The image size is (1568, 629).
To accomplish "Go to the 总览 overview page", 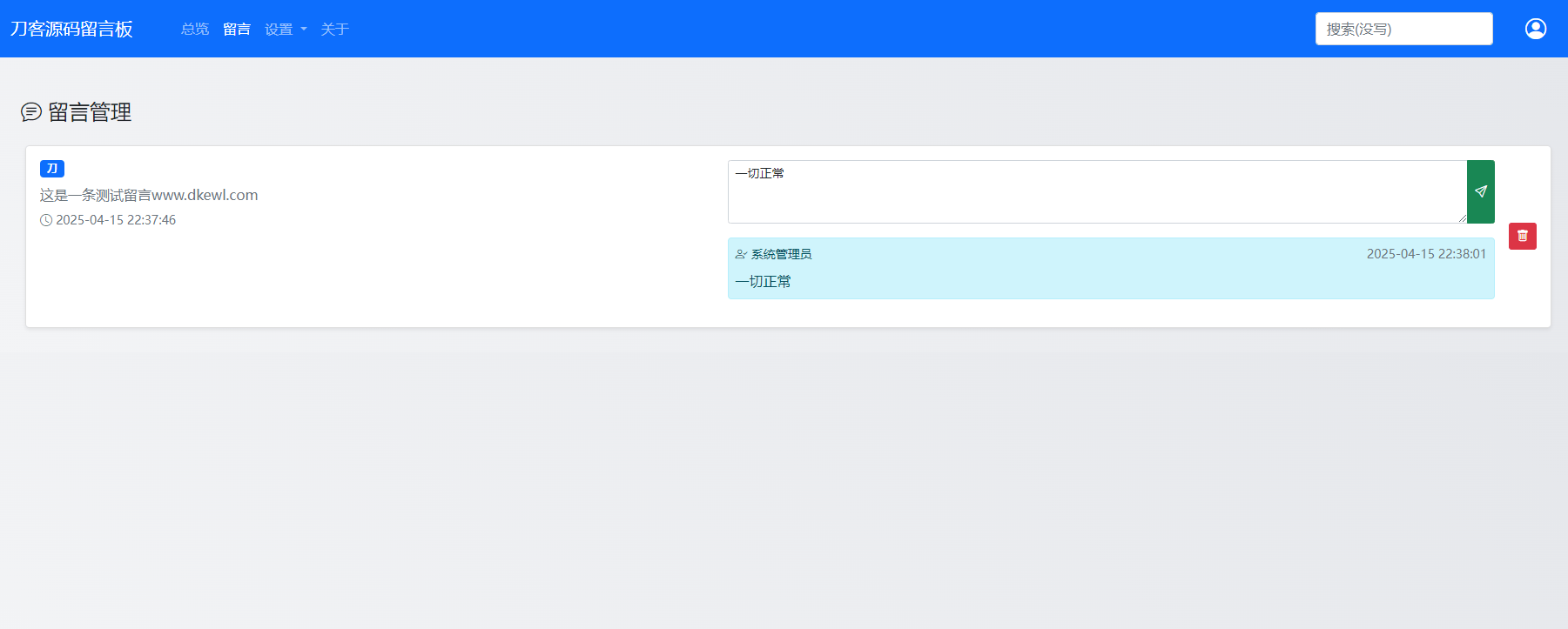I will pyautogui.click(x=194, y=30).
